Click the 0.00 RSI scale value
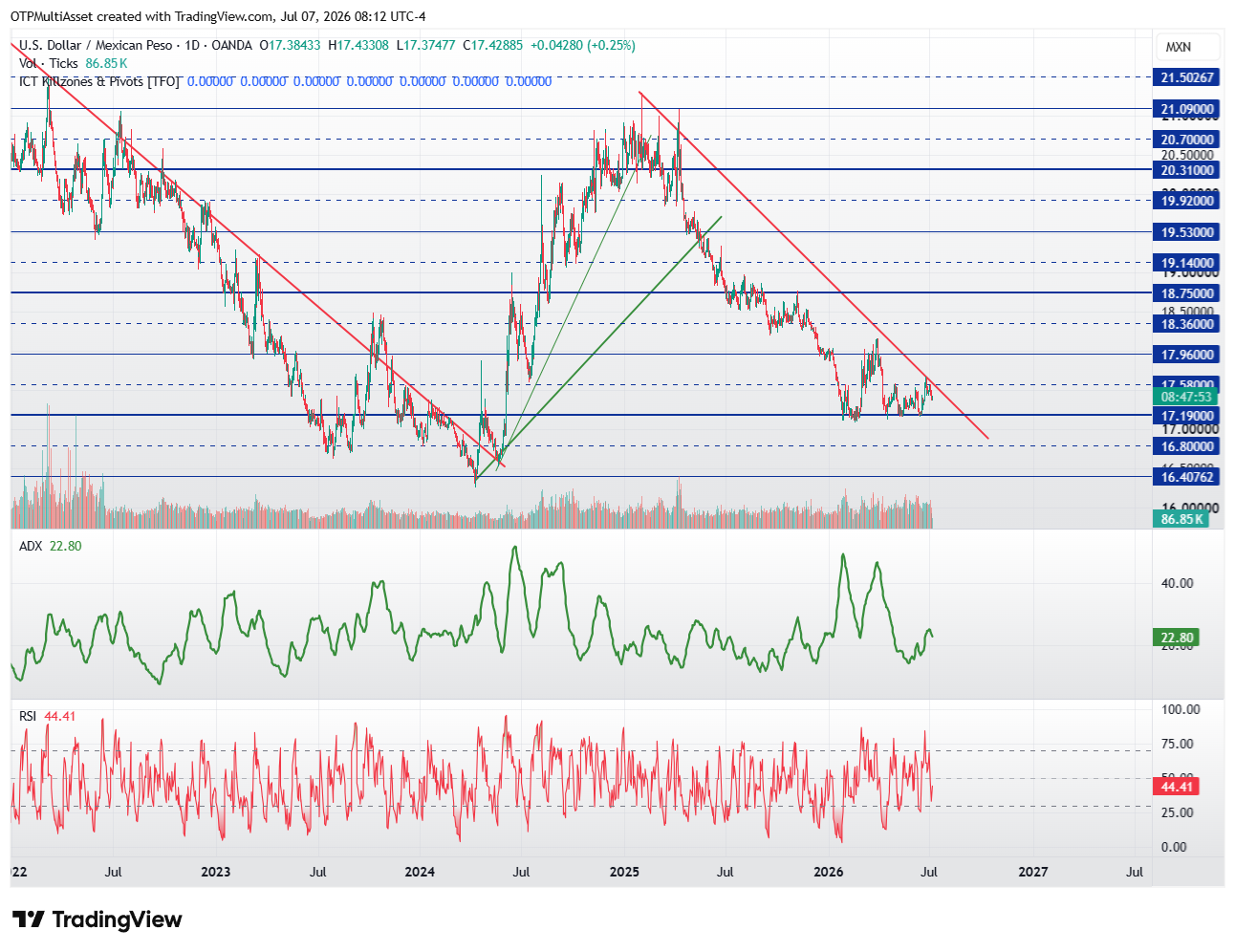 click(x=1173, y=847)
